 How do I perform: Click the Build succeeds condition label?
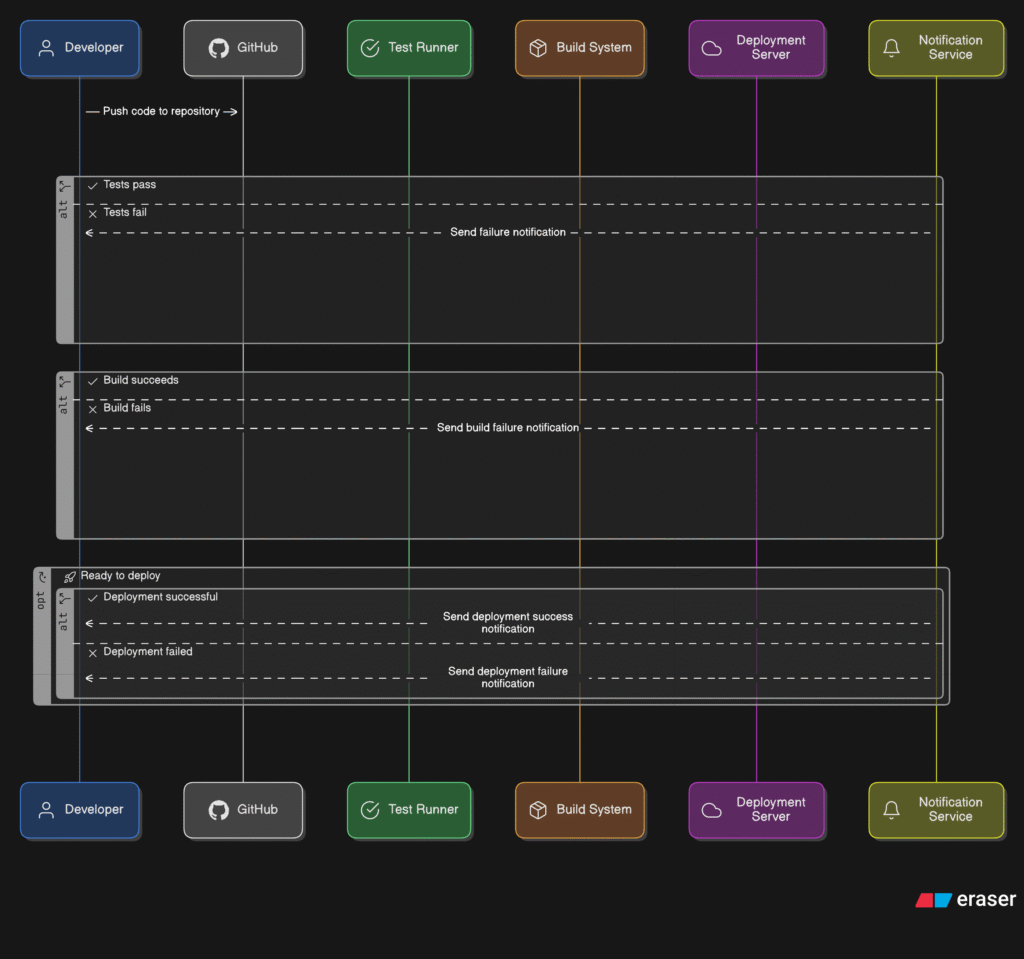tap(140, 380)
